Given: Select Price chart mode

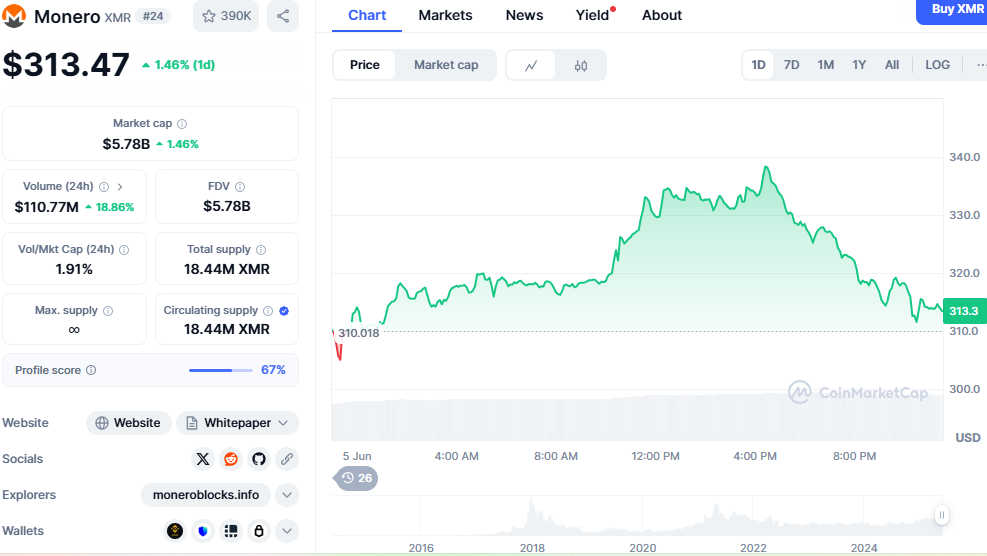Looking at the screenshot, I should click(x=364, y=65).
